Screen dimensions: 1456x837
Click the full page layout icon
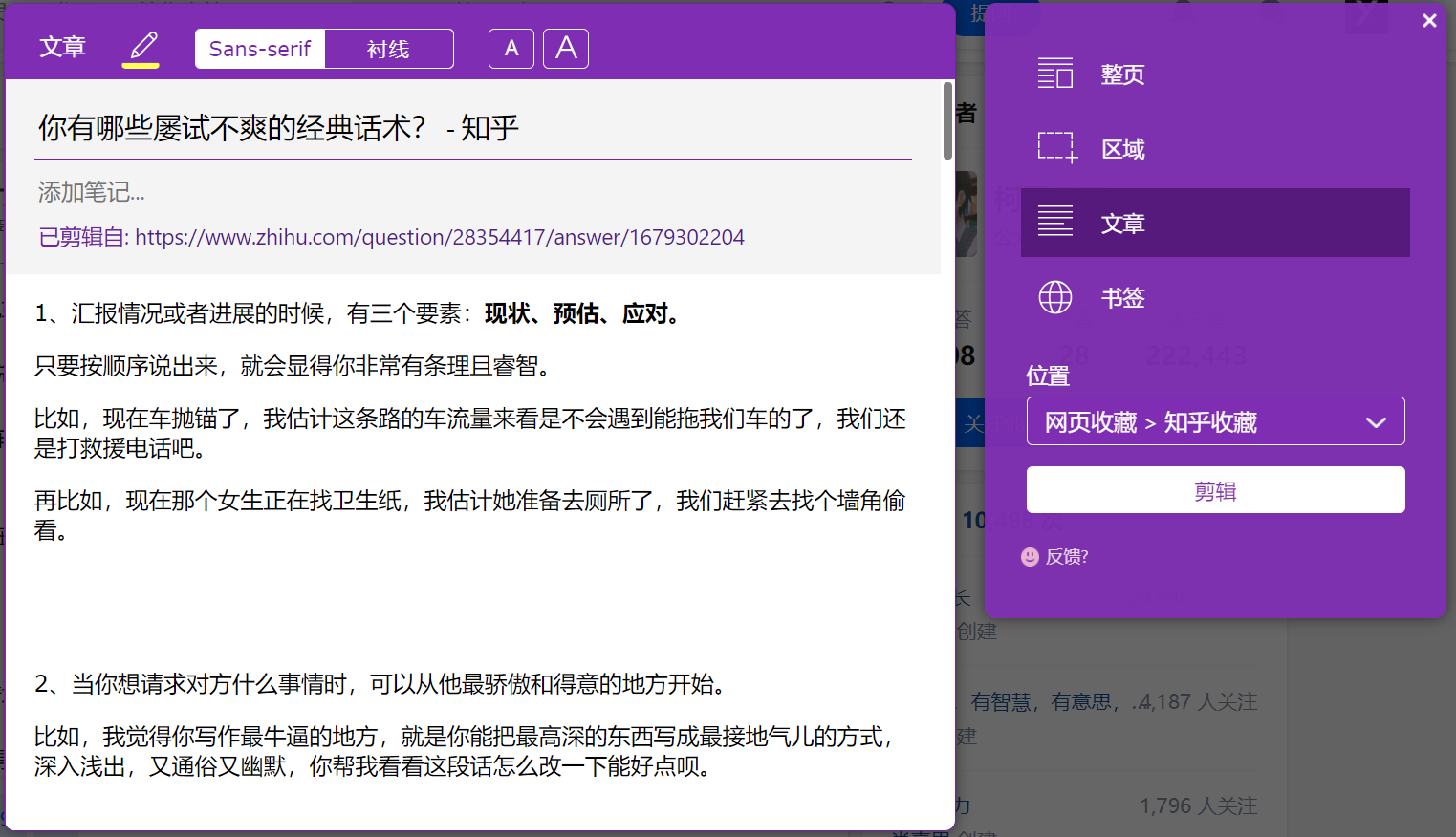[1055, 74]
